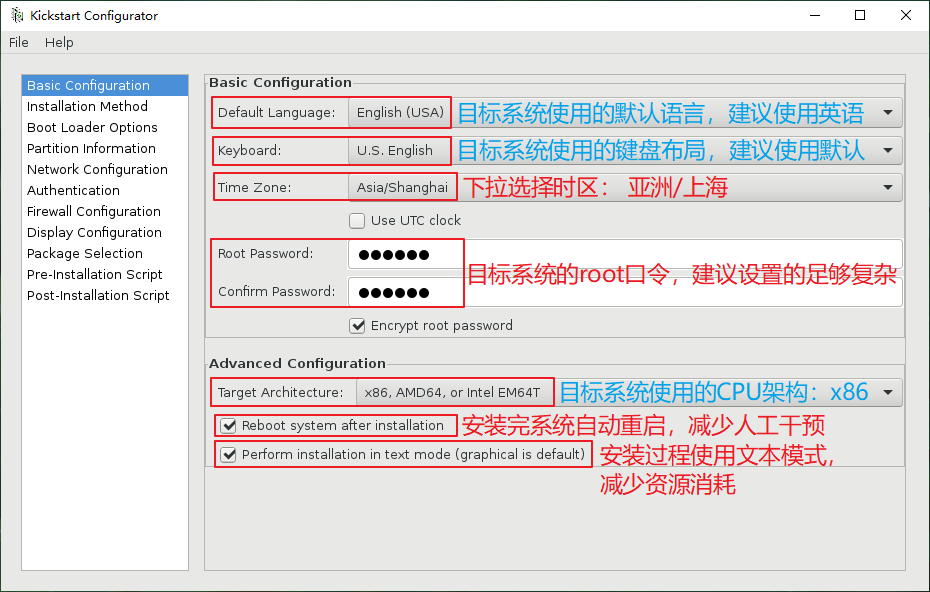930x592 pixels.
Task: Open the Target Architecture dropdown
Action: [x=629, y=392]
